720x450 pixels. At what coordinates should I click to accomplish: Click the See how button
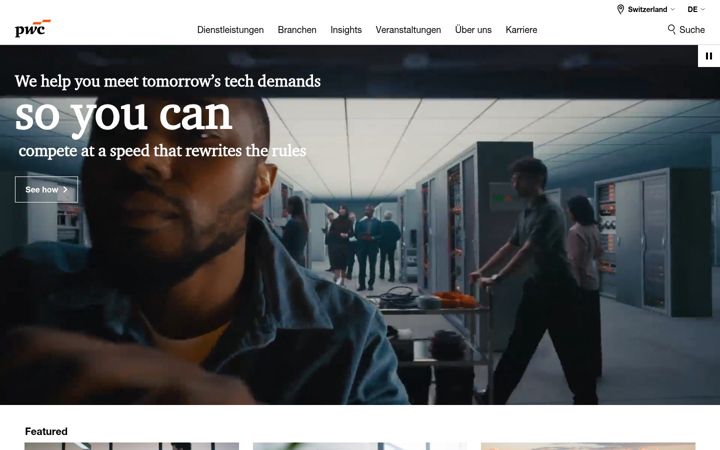(46, 189)
